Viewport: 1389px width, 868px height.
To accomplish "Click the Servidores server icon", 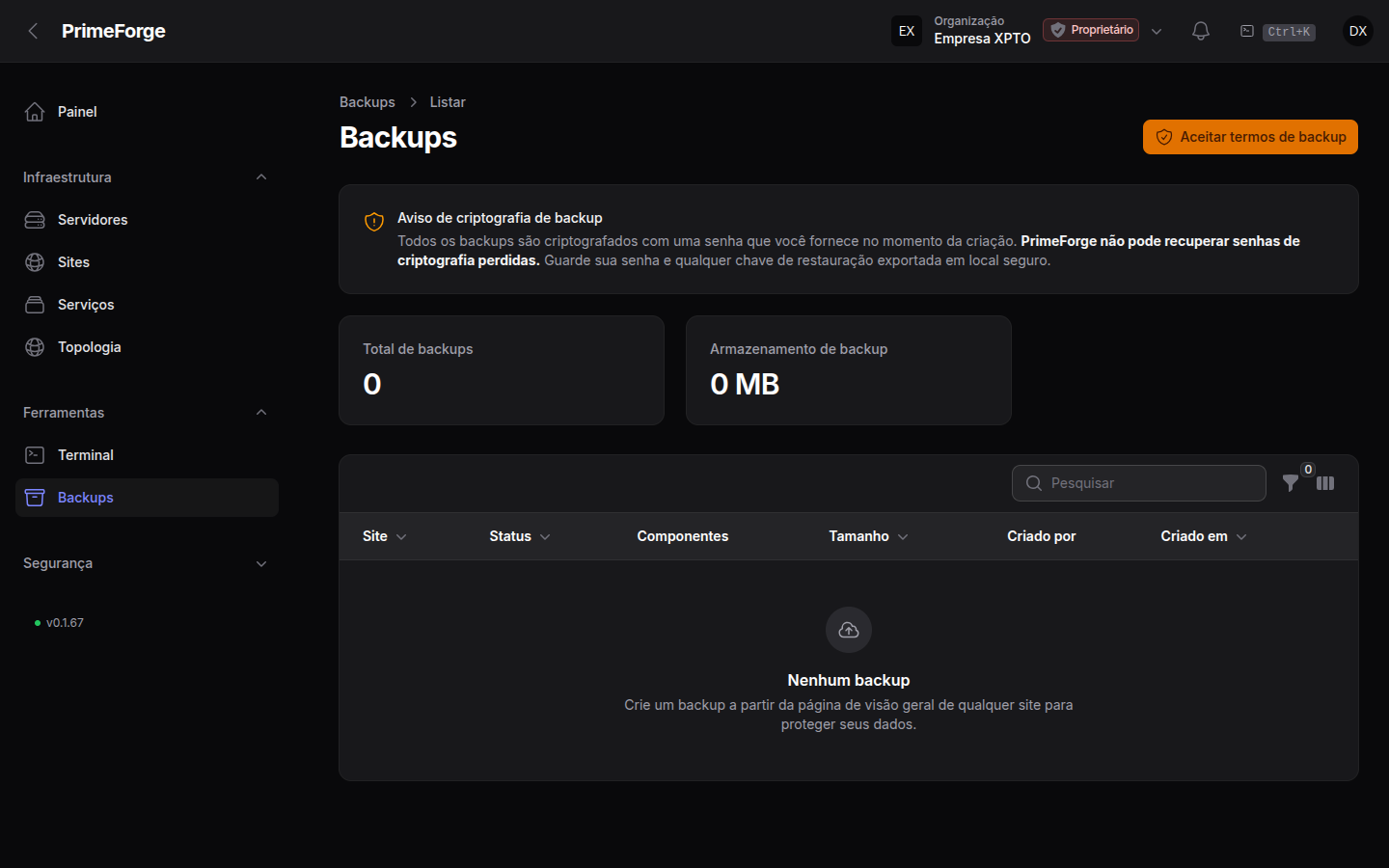I will coord(35,220).
